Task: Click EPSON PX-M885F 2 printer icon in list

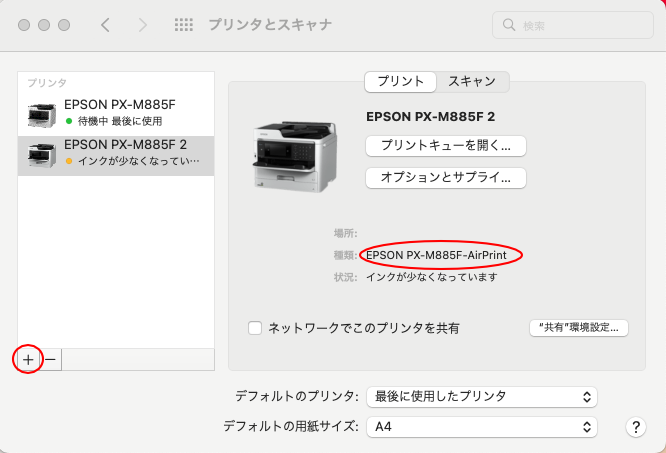Action: pos(42,155)
